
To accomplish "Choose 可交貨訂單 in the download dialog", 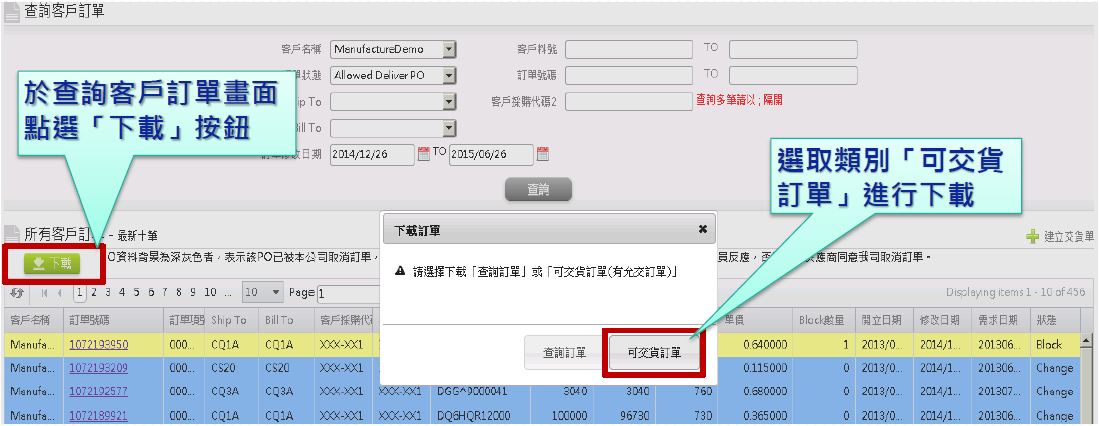I will click(x=654, y=353).
